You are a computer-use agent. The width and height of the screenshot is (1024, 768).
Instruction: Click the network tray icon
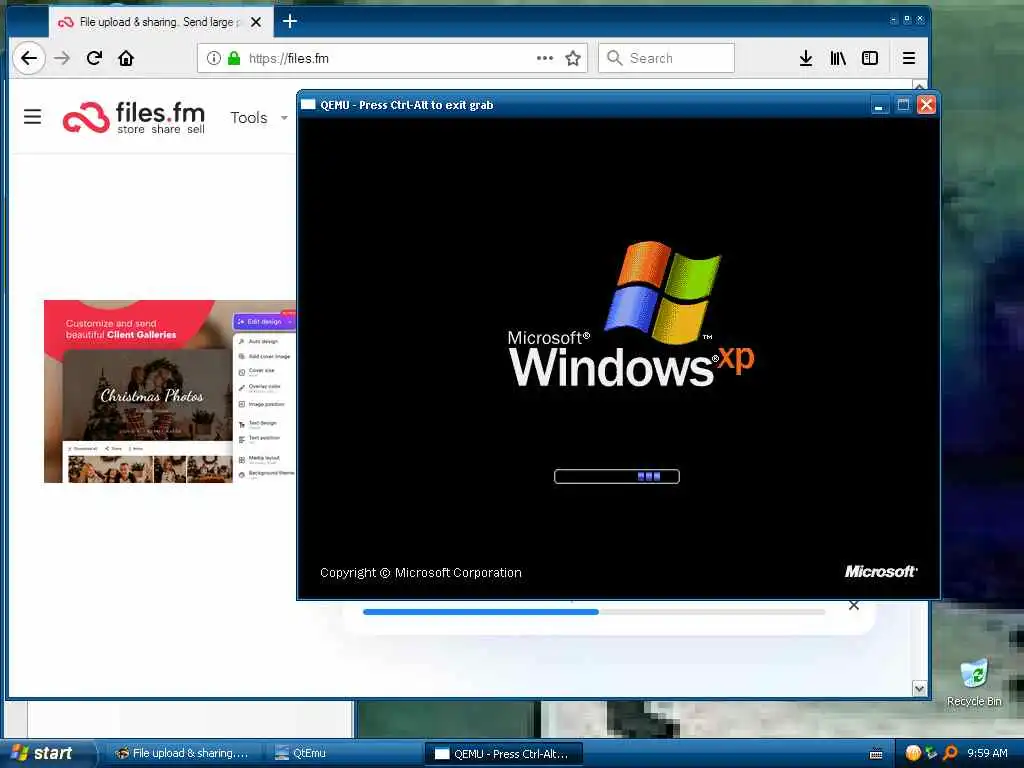tap(931, 753)
